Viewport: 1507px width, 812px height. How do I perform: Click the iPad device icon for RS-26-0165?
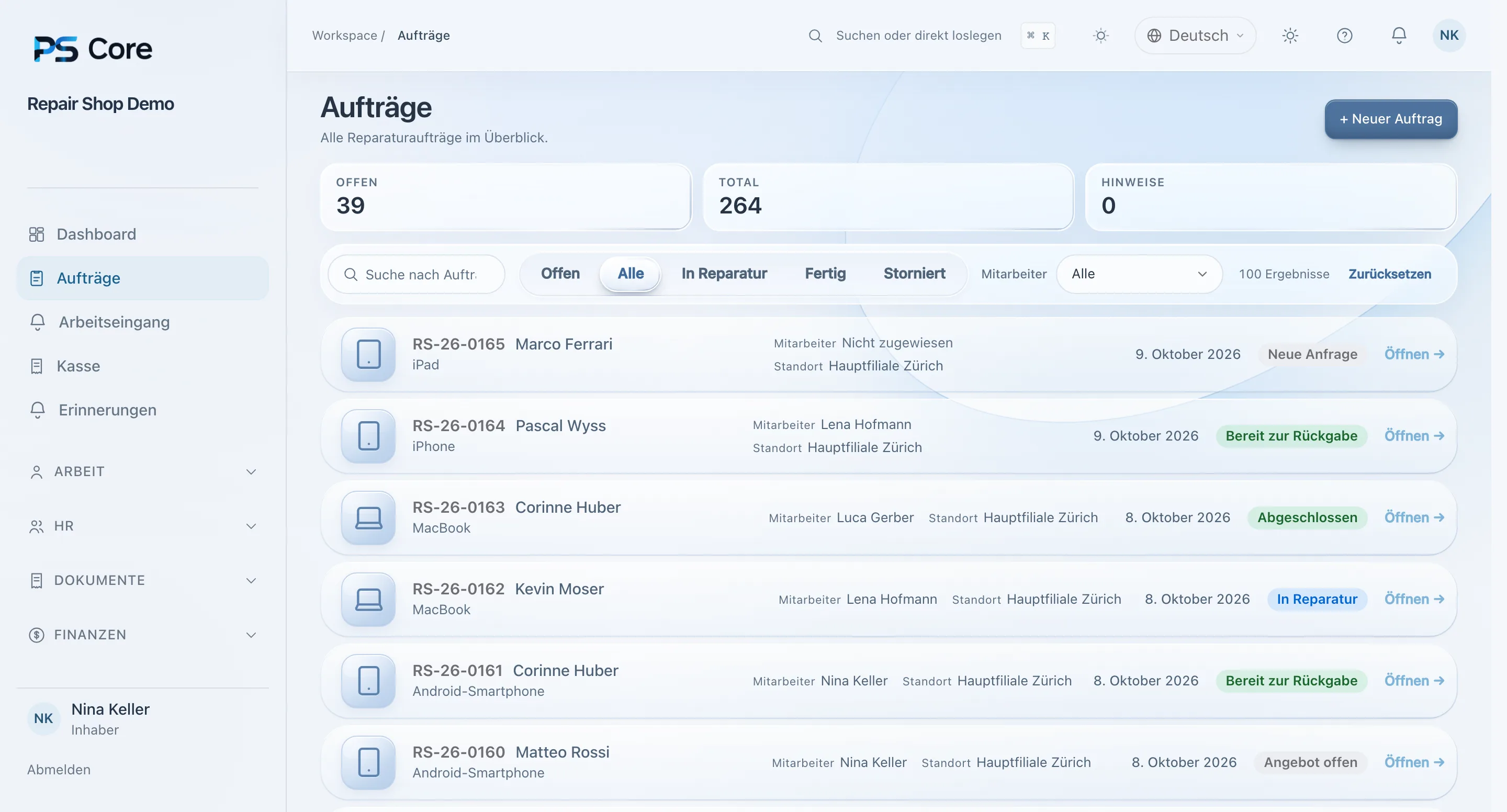(x=368, y=354)
